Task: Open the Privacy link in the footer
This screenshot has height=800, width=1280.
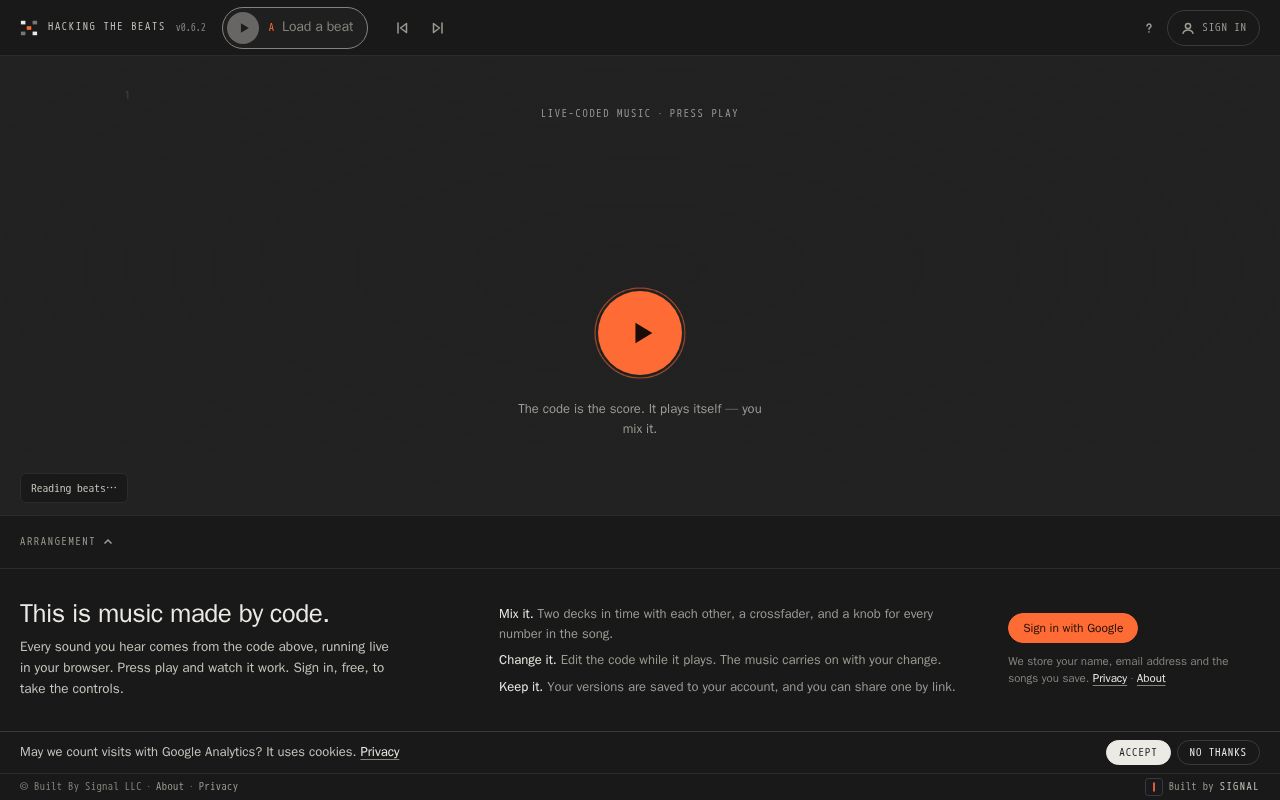Action: coord(218,786)
